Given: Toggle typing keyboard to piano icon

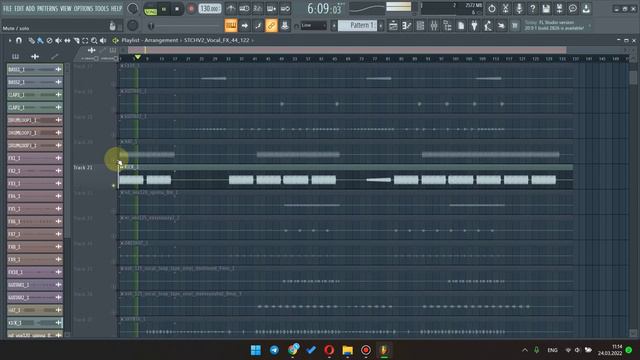Looking at the screenshot, I should click(231, 26).
